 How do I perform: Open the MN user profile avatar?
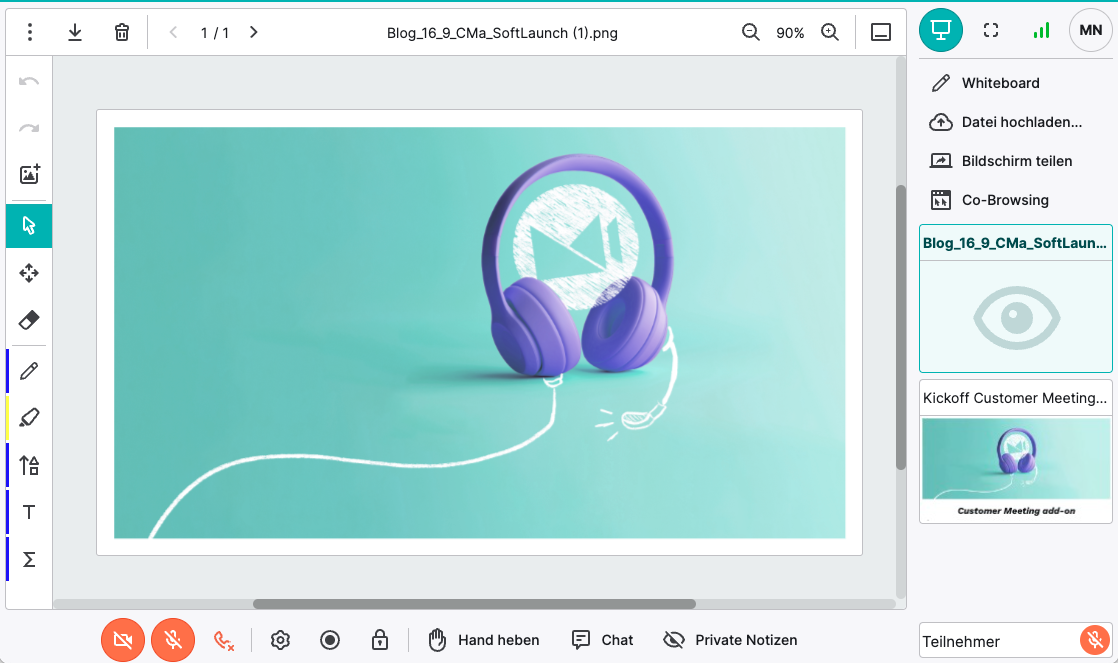click(1090, 30)
